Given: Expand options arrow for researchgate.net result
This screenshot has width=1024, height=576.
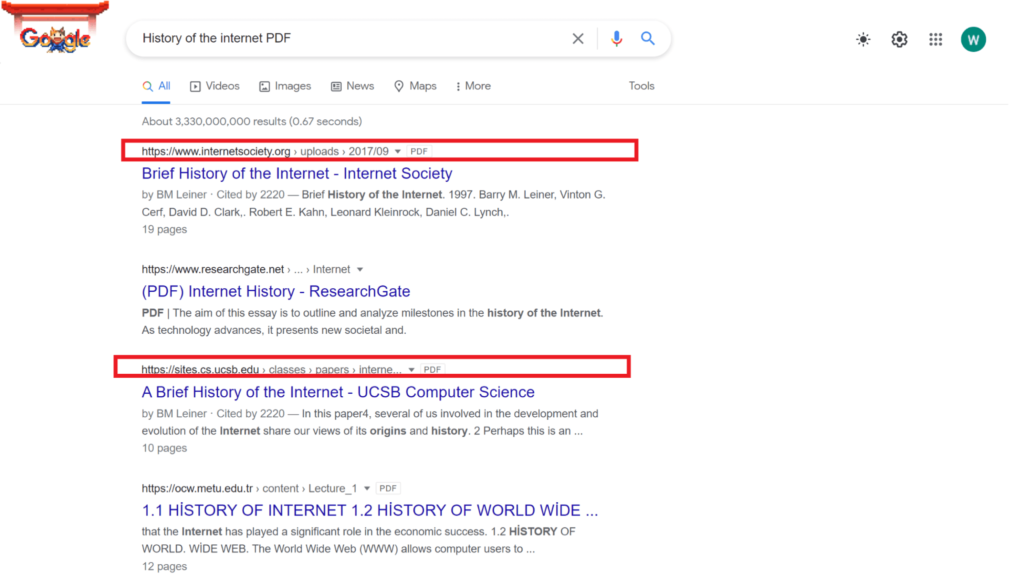Looking at the screenshot, I should click(x=360, y=270).
